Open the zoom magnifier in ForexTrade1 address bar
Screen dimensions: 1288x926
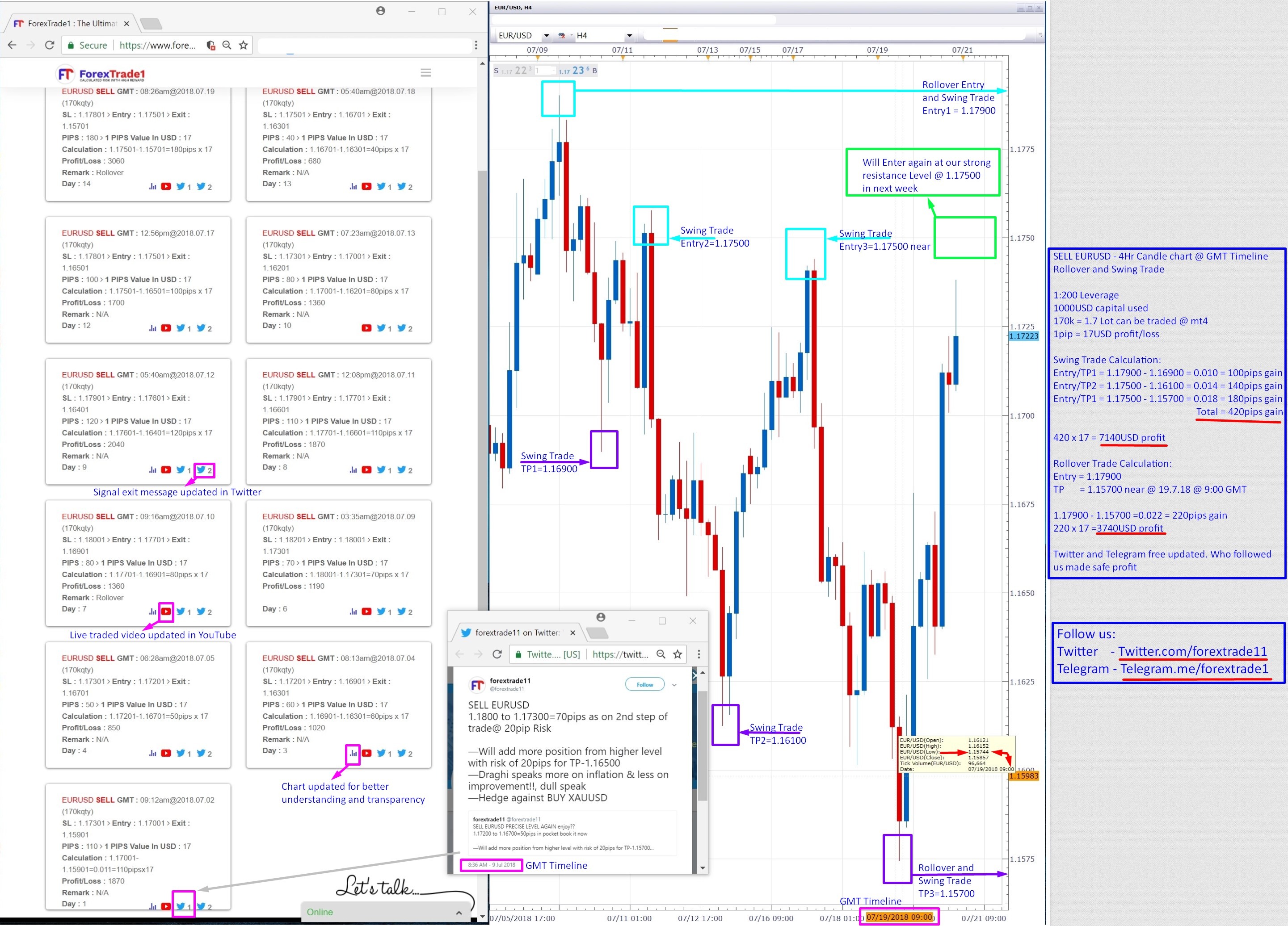pos(227,45)
